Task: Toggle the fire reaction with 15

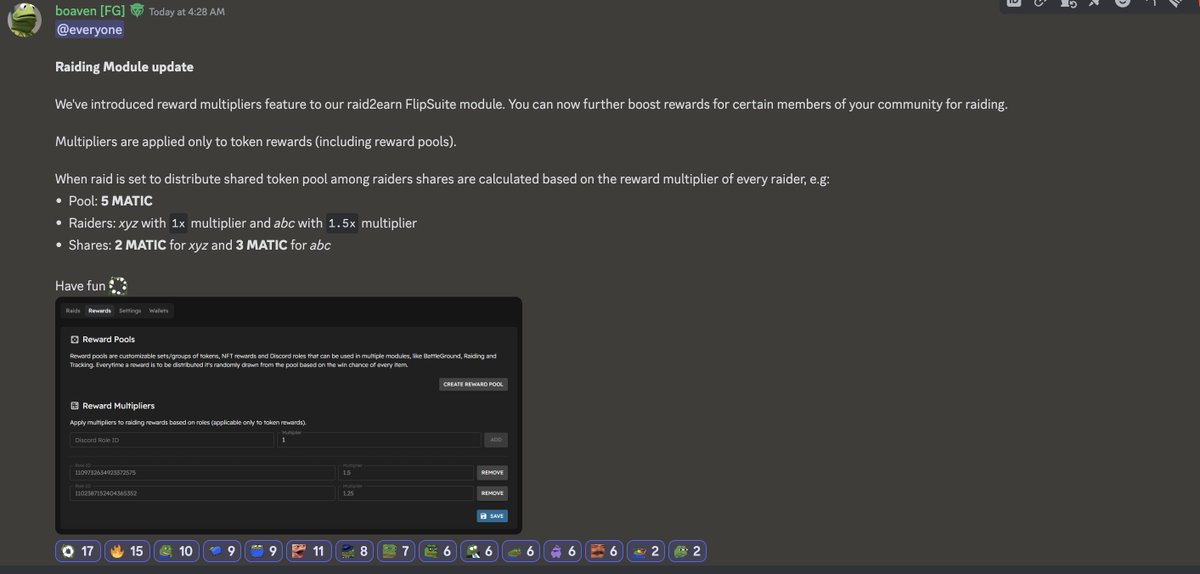Action: pos(127,550)
